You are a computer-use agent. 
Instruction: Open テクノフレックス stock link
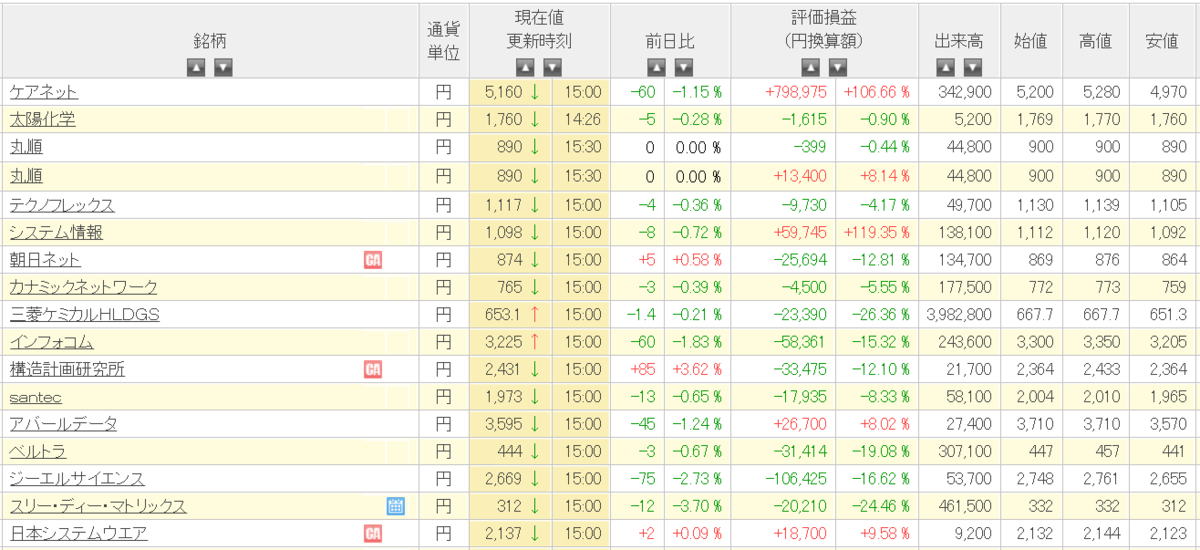coord(62,205)
